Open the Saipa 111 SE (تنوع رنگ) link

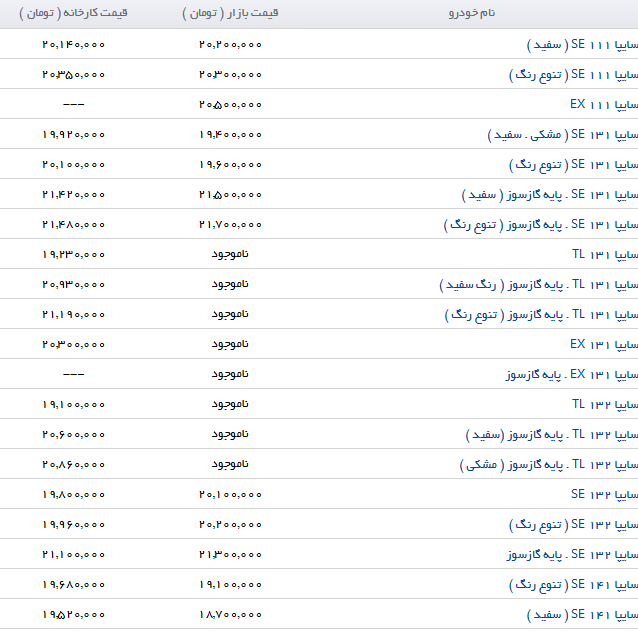pyautogui.click(x=573, y=74)
